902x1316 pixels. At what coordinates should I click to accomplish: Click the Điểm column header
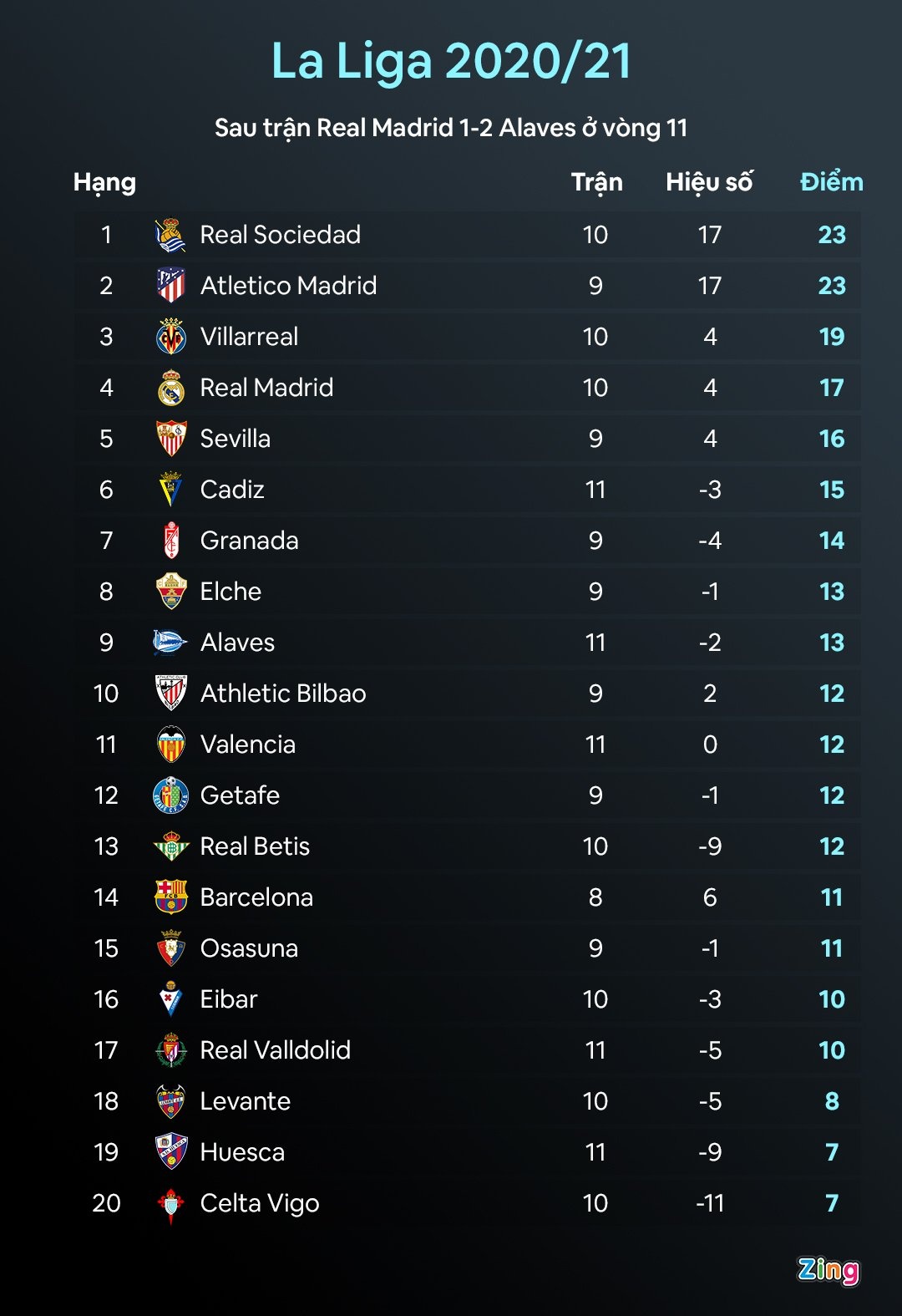click(x=831, y=182)
